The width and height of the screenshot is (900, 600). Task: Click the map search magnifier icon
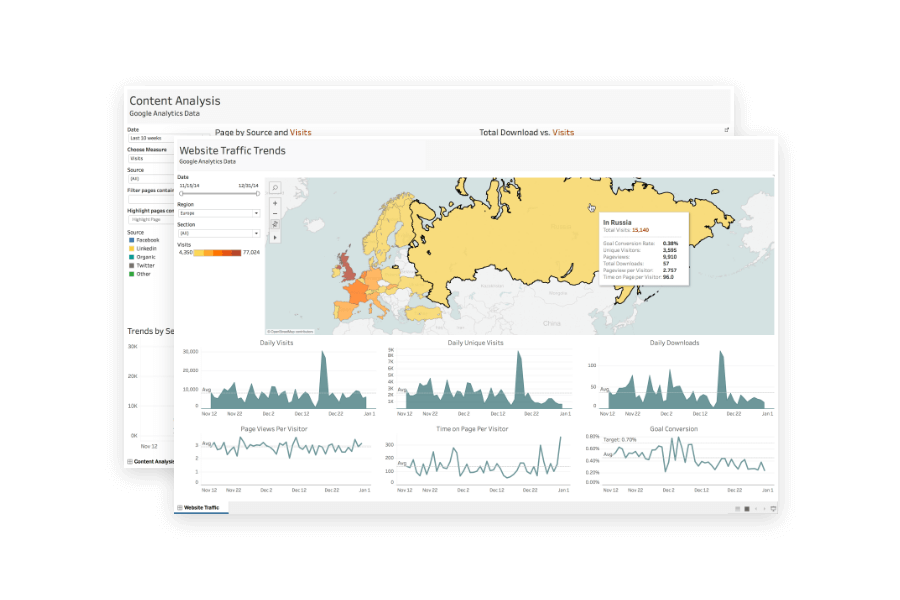[x=275, y=187]
